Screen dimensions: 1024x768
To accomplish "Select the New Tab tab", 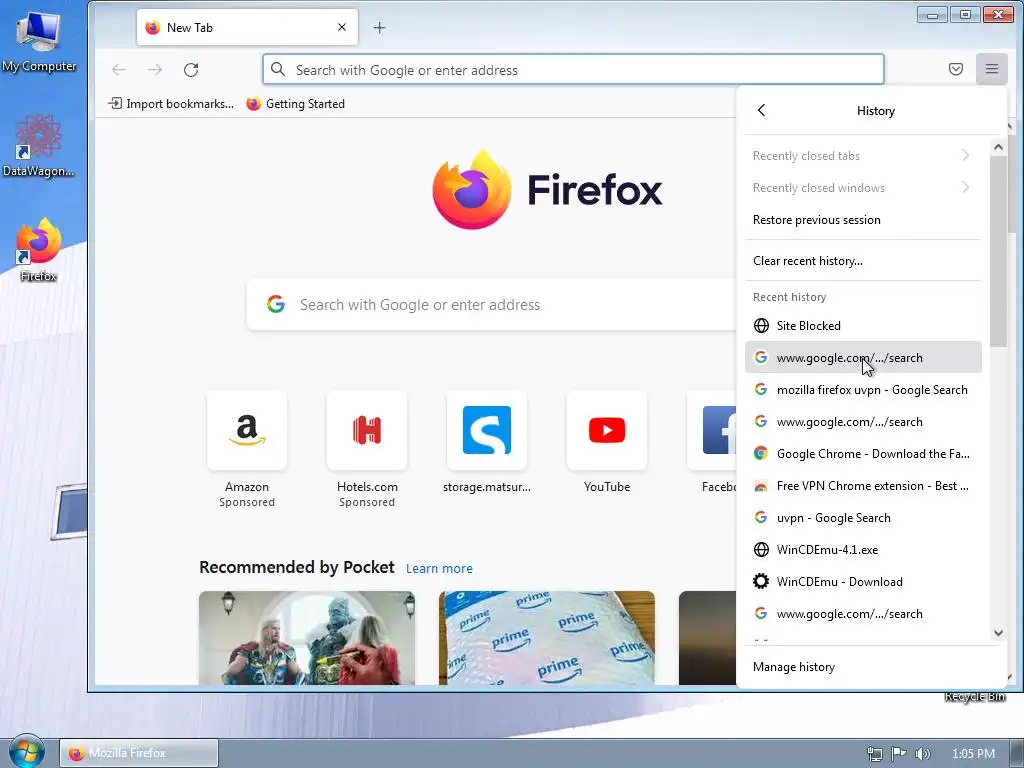I will tap(247, 27).
